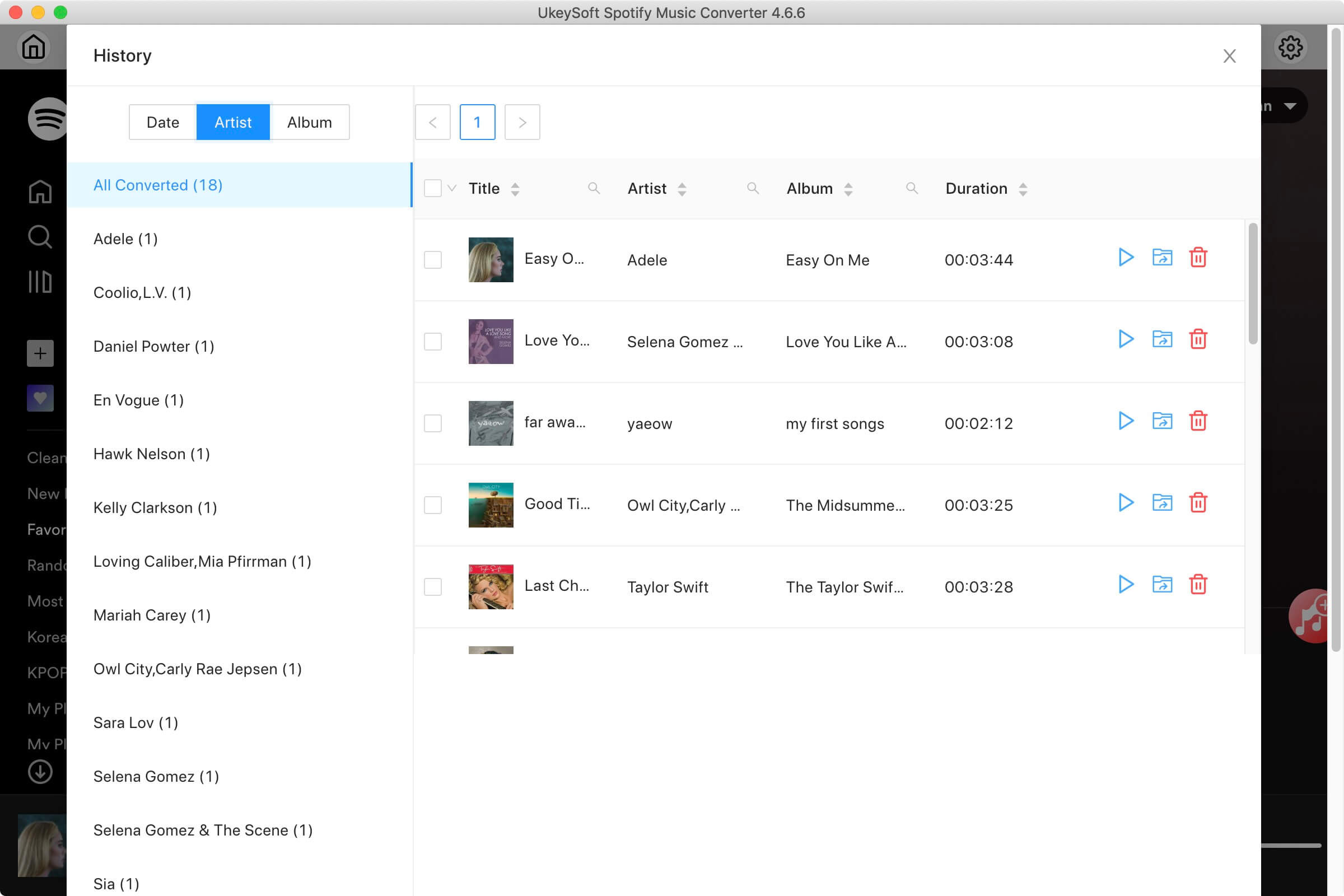The image size is (1344, 896).
Task: Click the converter home icon at top-left
Action: 33,47
